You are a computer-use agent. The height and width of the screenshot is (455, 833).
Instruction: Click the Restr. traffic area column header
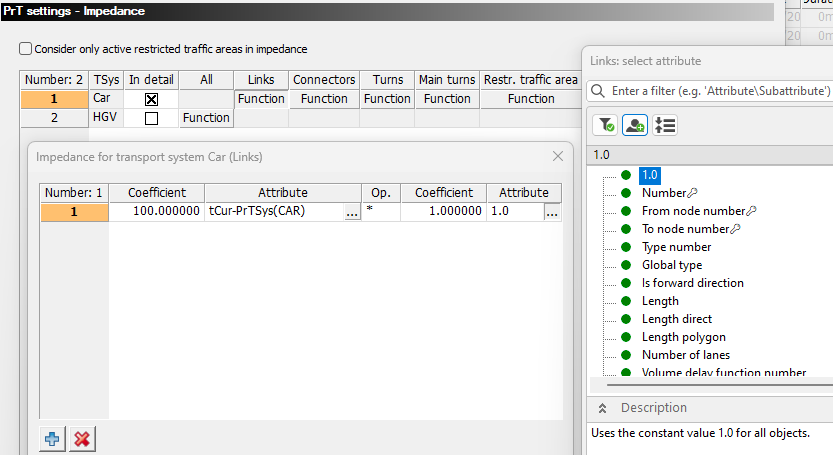click(531, 80)
